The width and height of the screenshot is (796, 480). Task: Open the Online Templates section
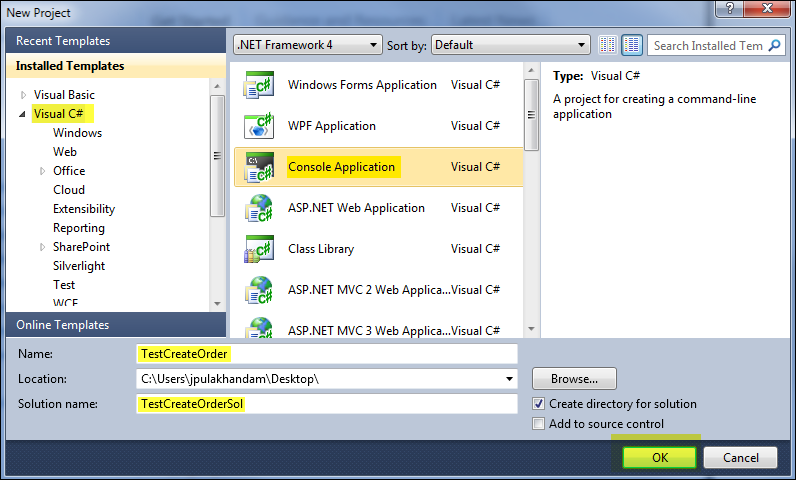point(116,325)
